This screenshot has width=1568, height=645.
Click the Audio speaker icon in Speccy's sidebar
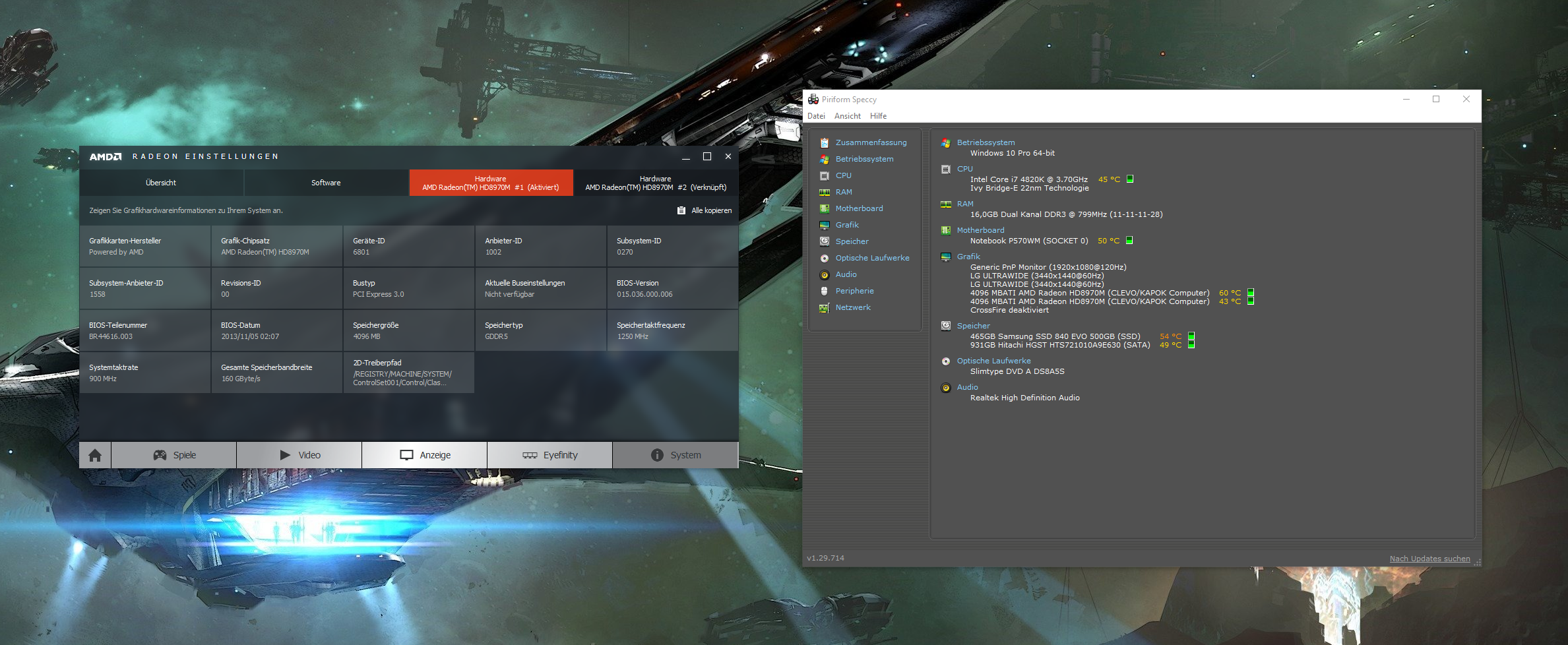824,274
